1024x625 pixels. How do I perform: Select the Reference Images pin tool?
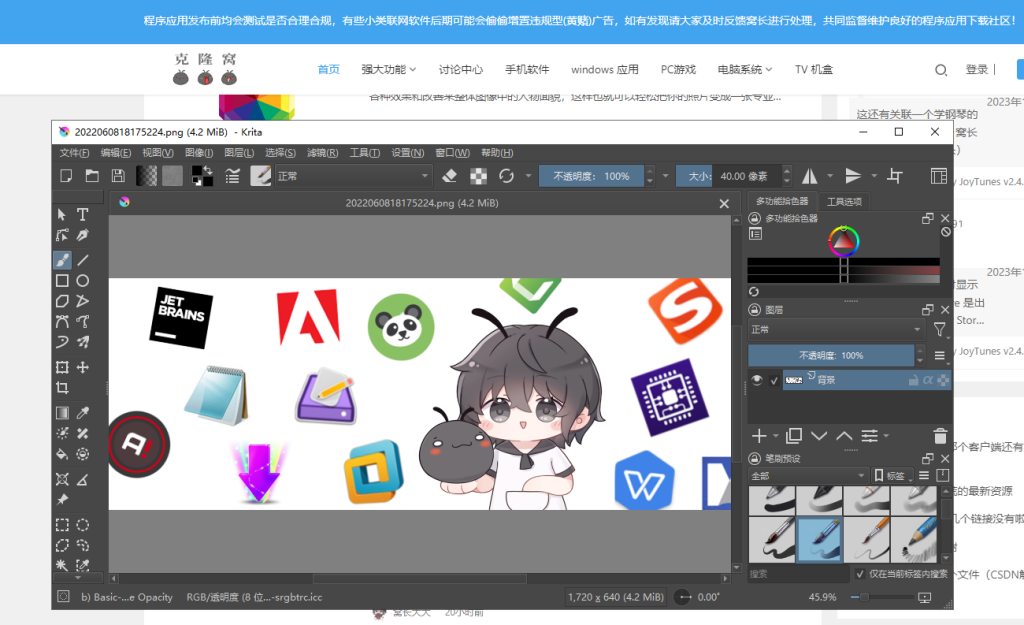pos(62,500)
